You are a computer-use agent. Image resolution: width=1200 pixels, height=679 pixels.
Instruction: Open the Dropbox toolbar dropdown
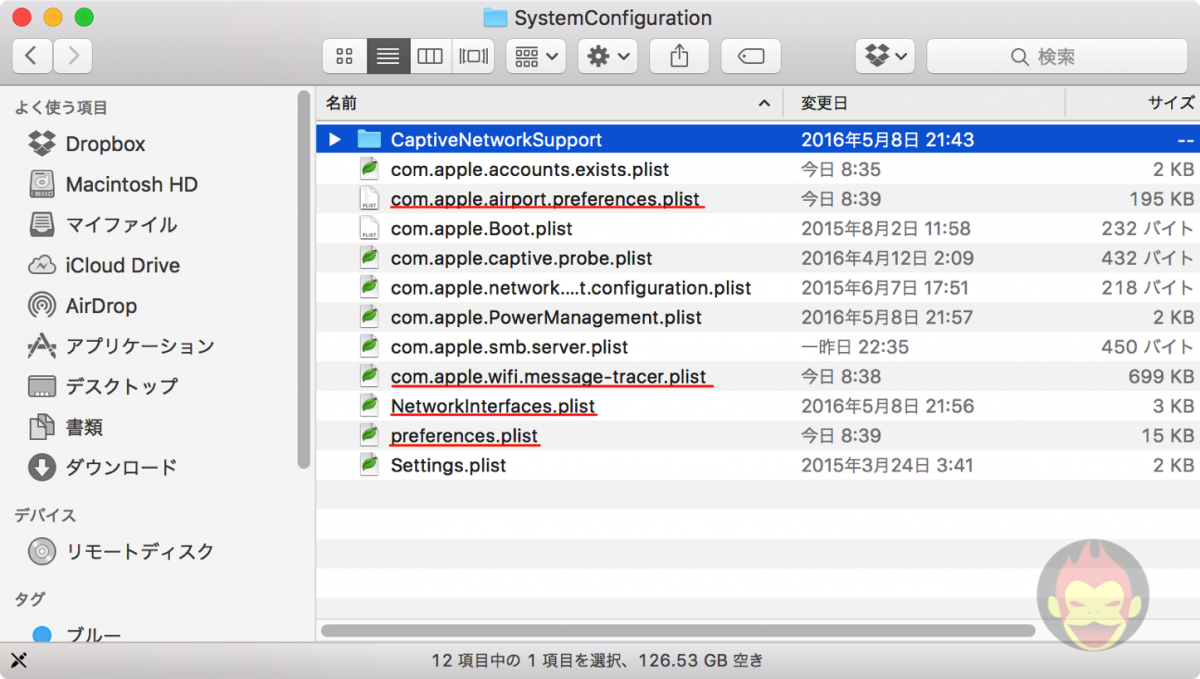pyautogui.click(x=886, y=56)
